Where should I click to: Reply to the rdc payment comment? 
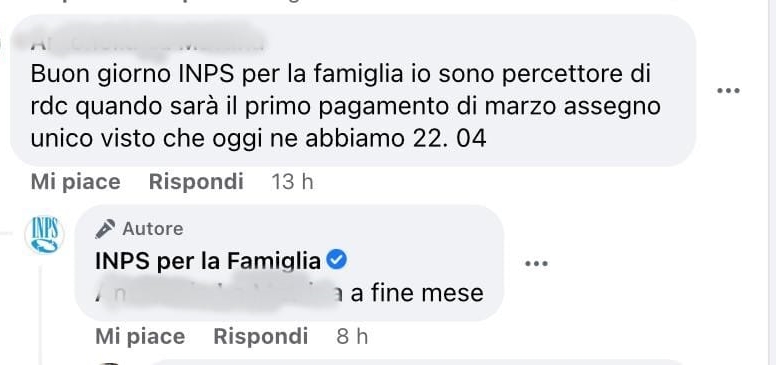tap(196, 182)
